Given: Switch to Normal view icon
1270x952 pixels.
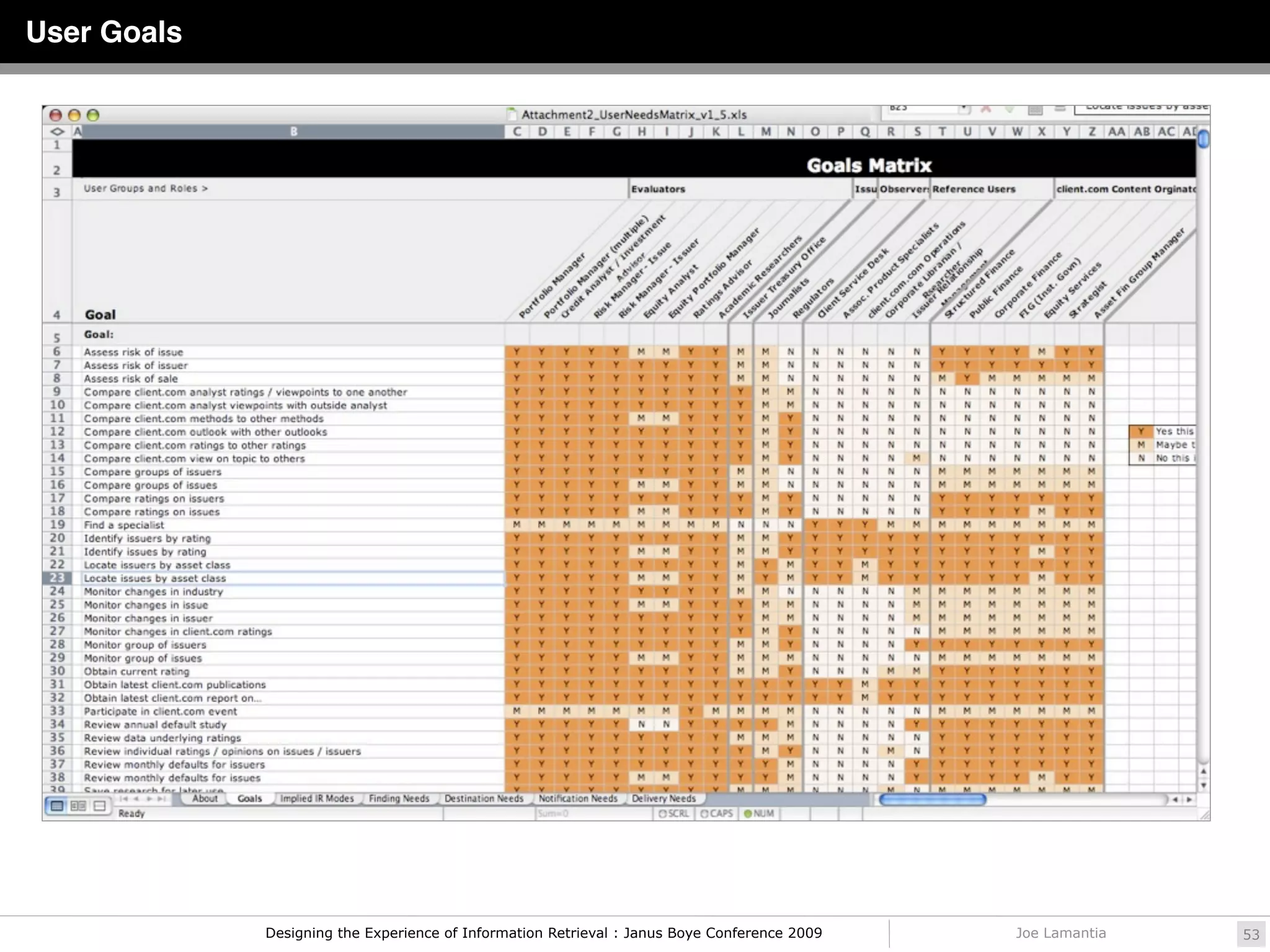Looking at the screenshot, I should pyautogui.click(x=57, y=806).
